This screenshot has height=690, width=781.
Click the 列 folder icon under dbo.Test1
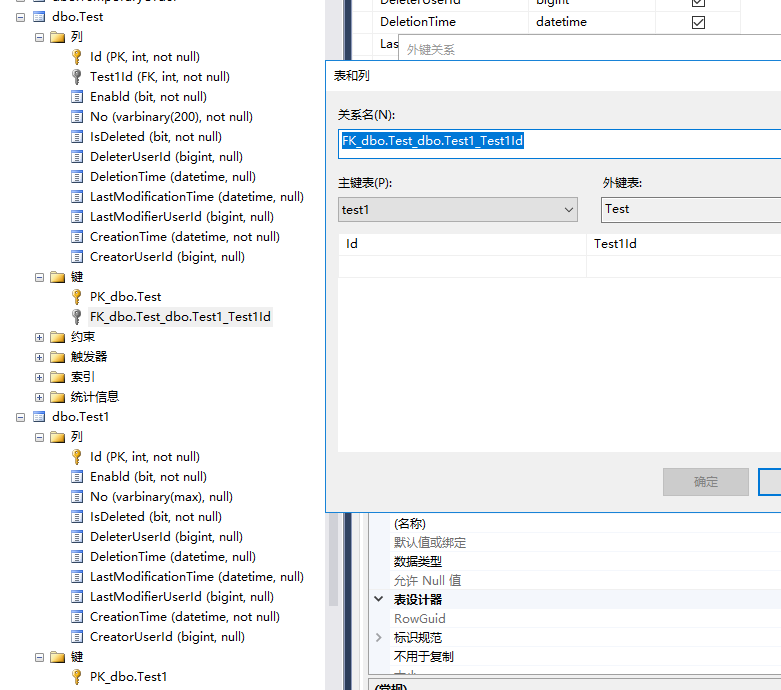pos(58,437)
